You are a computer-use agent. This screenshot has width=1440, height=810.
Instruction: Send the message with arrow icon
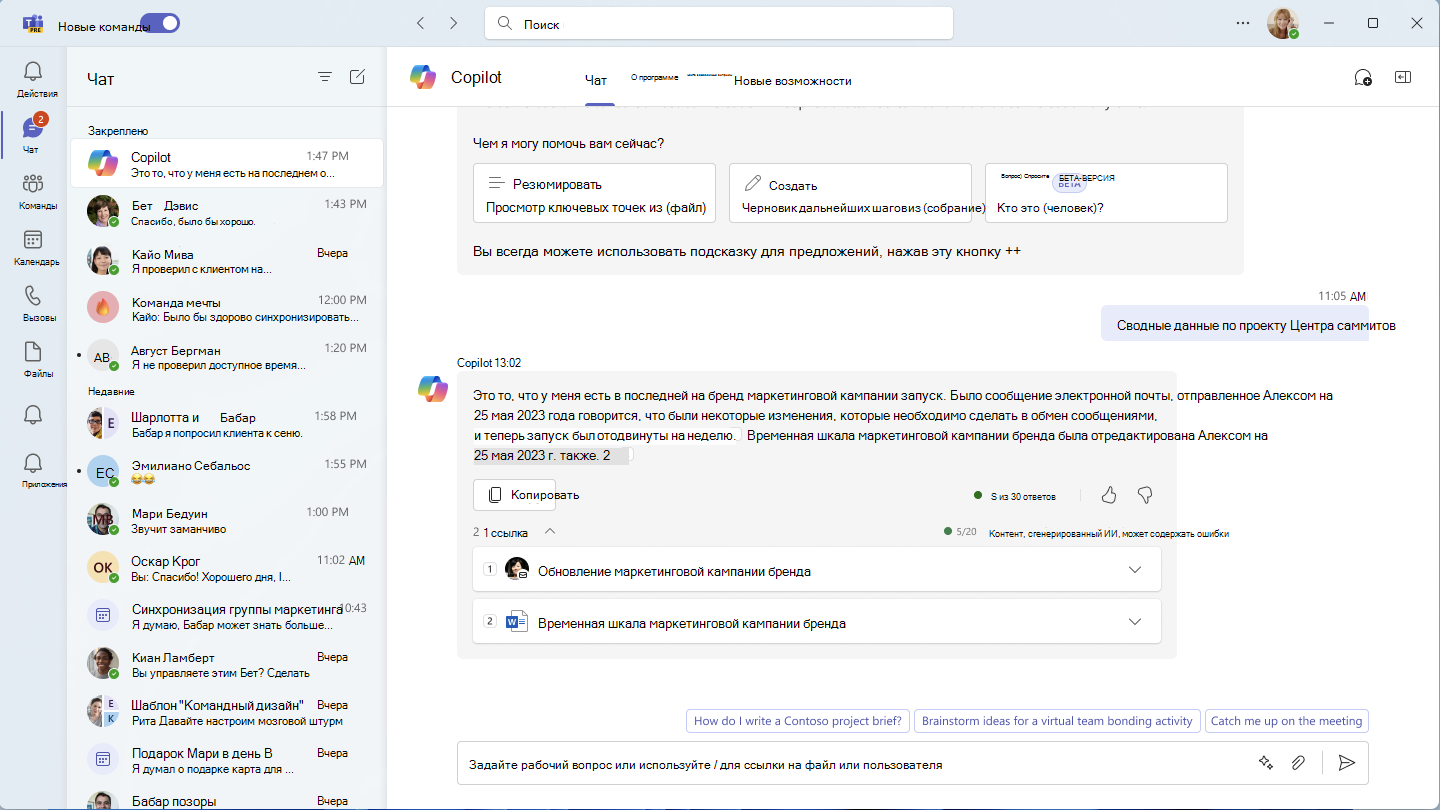[x=1347, y=763]
